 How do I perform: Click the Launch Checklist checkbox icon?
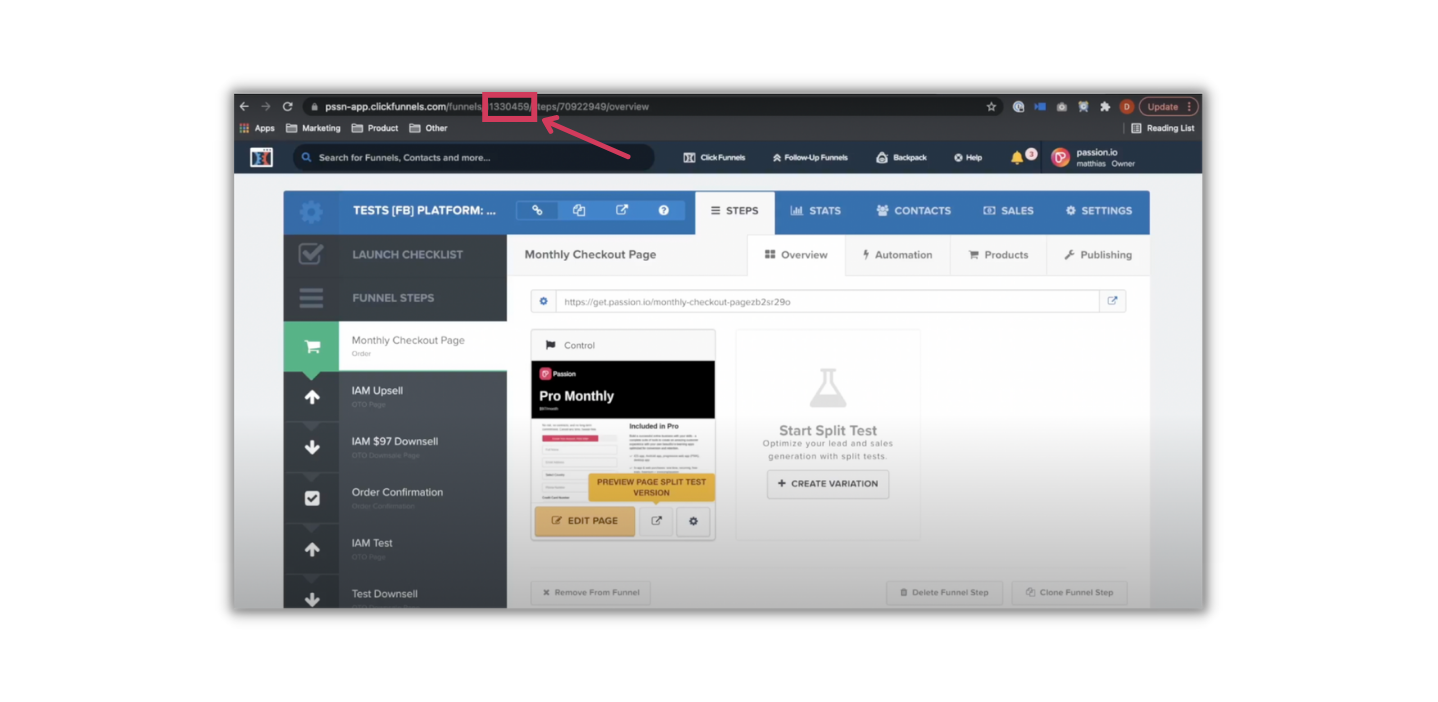pos(311,254)
